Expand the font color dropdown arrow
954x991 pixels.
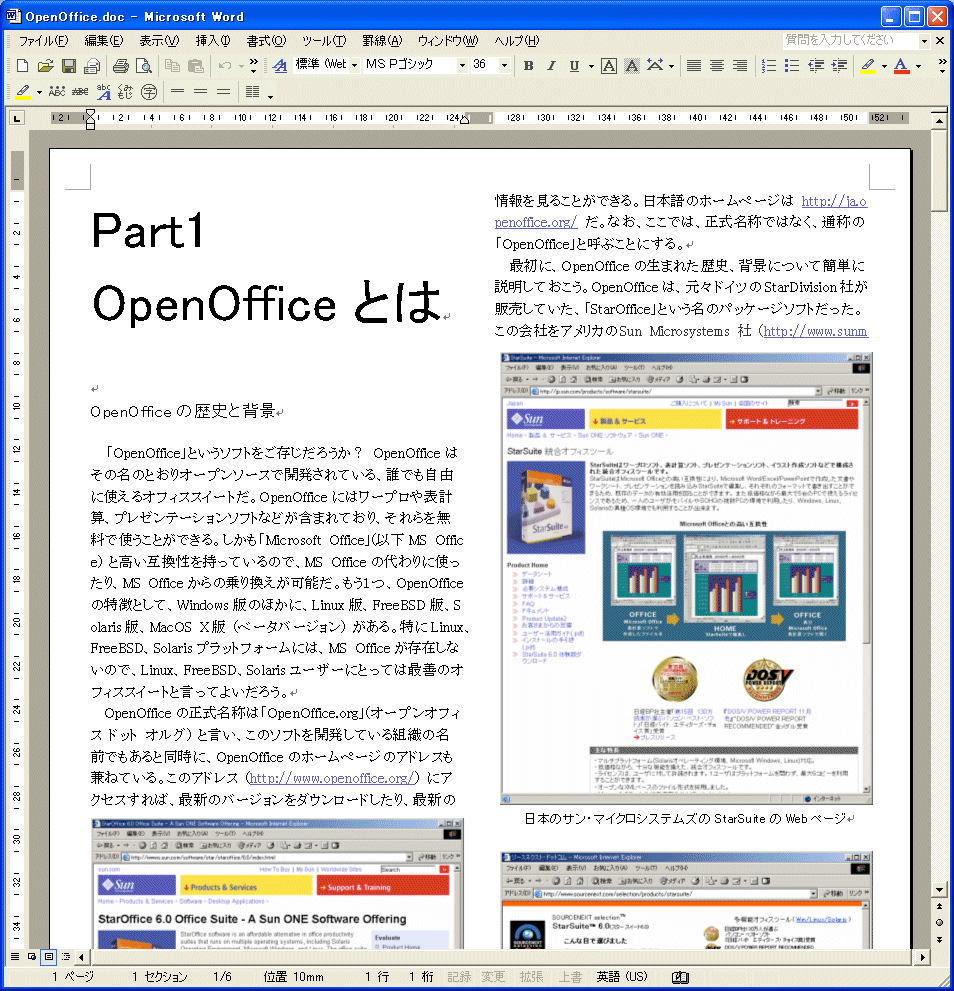click(x=918, y=65)
